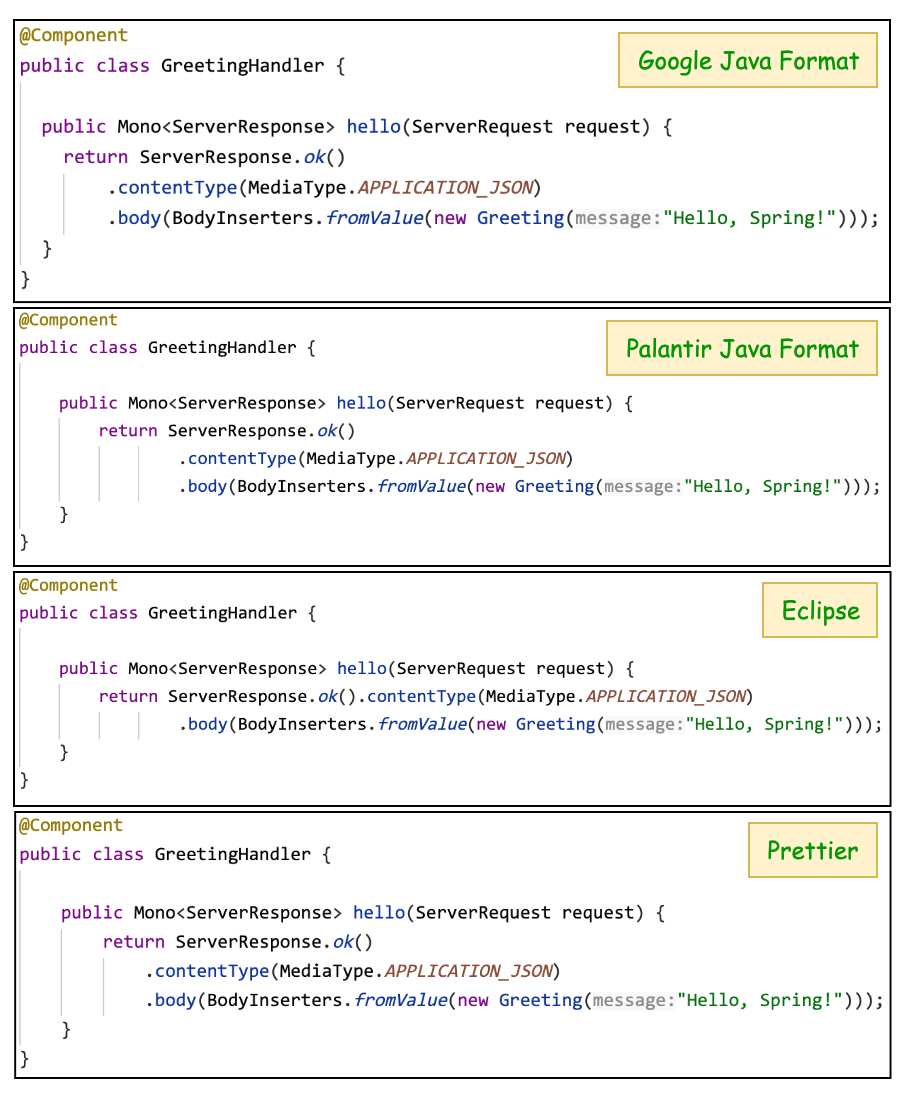Click the Eclipse label

point(819,610)
